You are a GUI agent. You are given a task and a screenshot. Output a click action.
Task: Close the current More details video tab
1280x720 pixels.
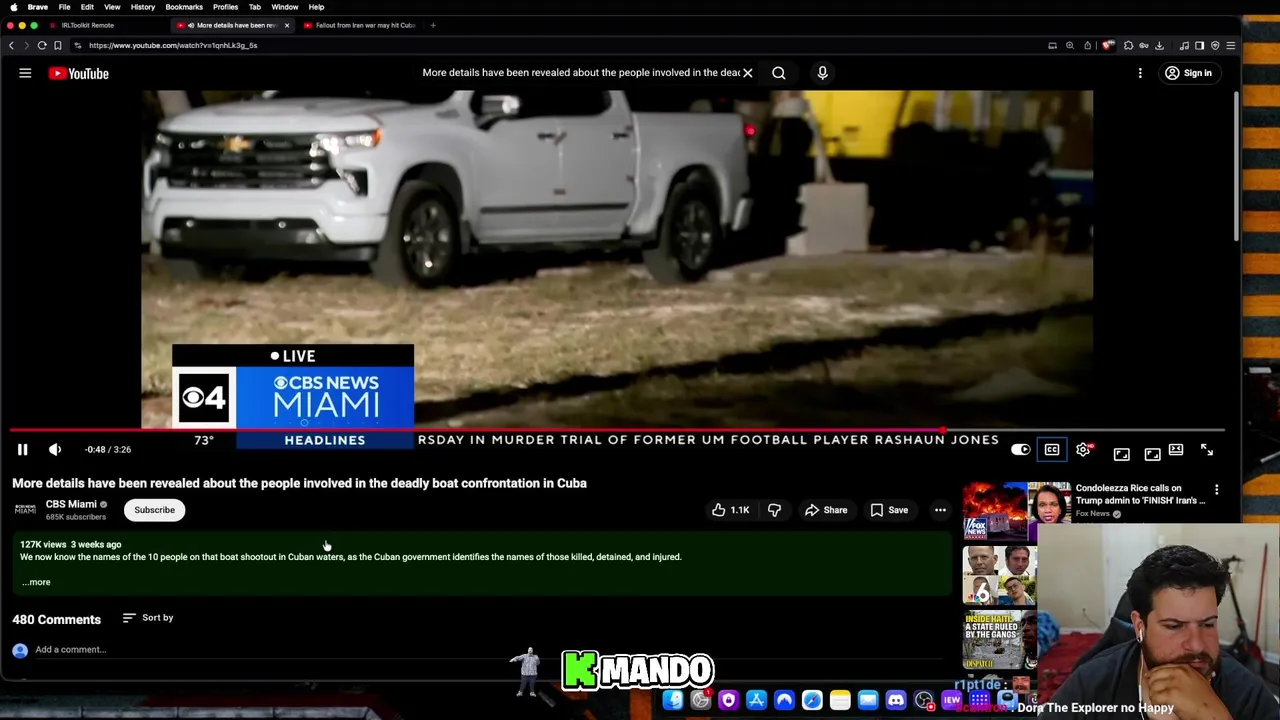286,25
